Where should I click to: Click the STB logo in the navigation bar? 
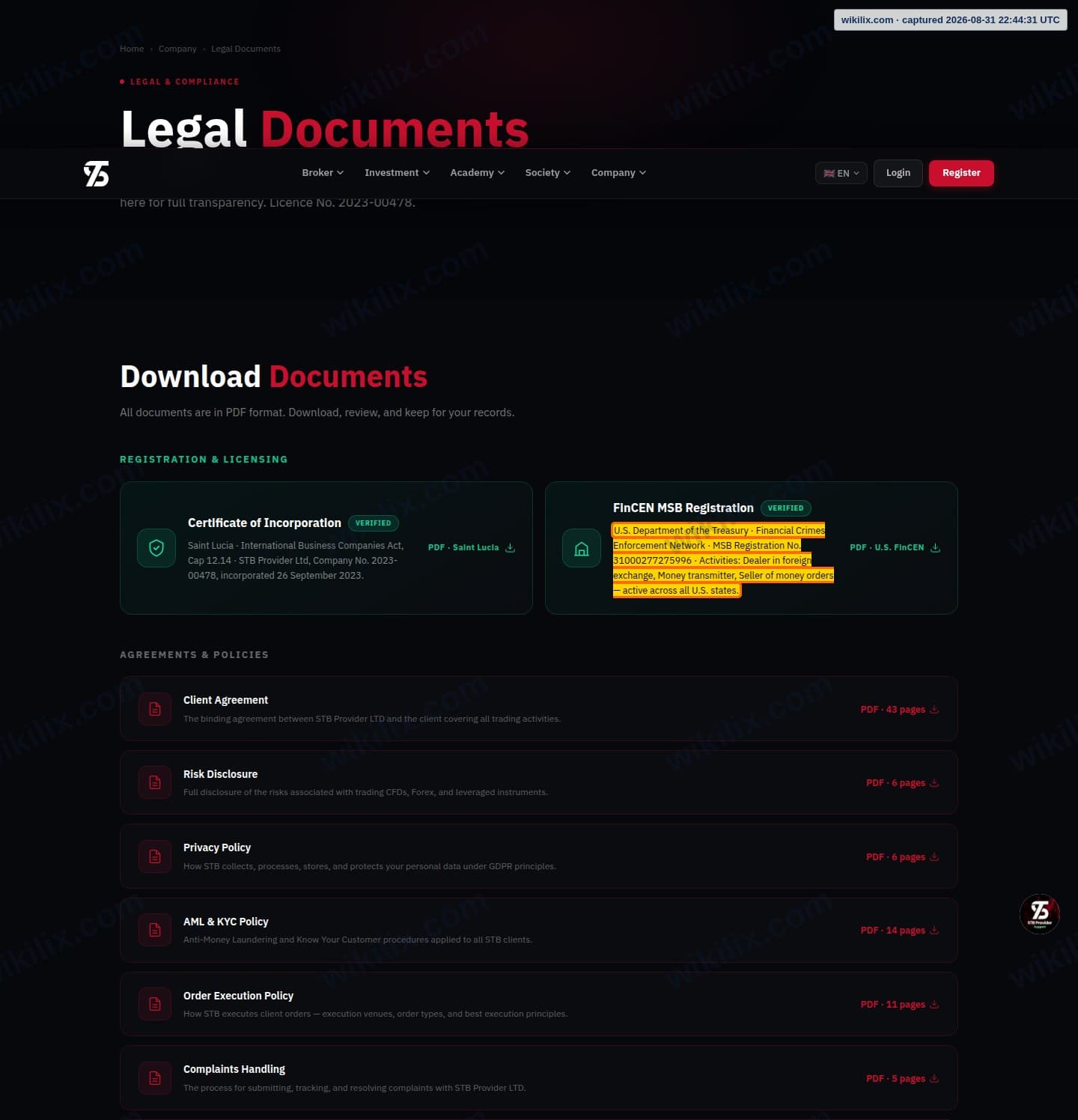[97, 174]
